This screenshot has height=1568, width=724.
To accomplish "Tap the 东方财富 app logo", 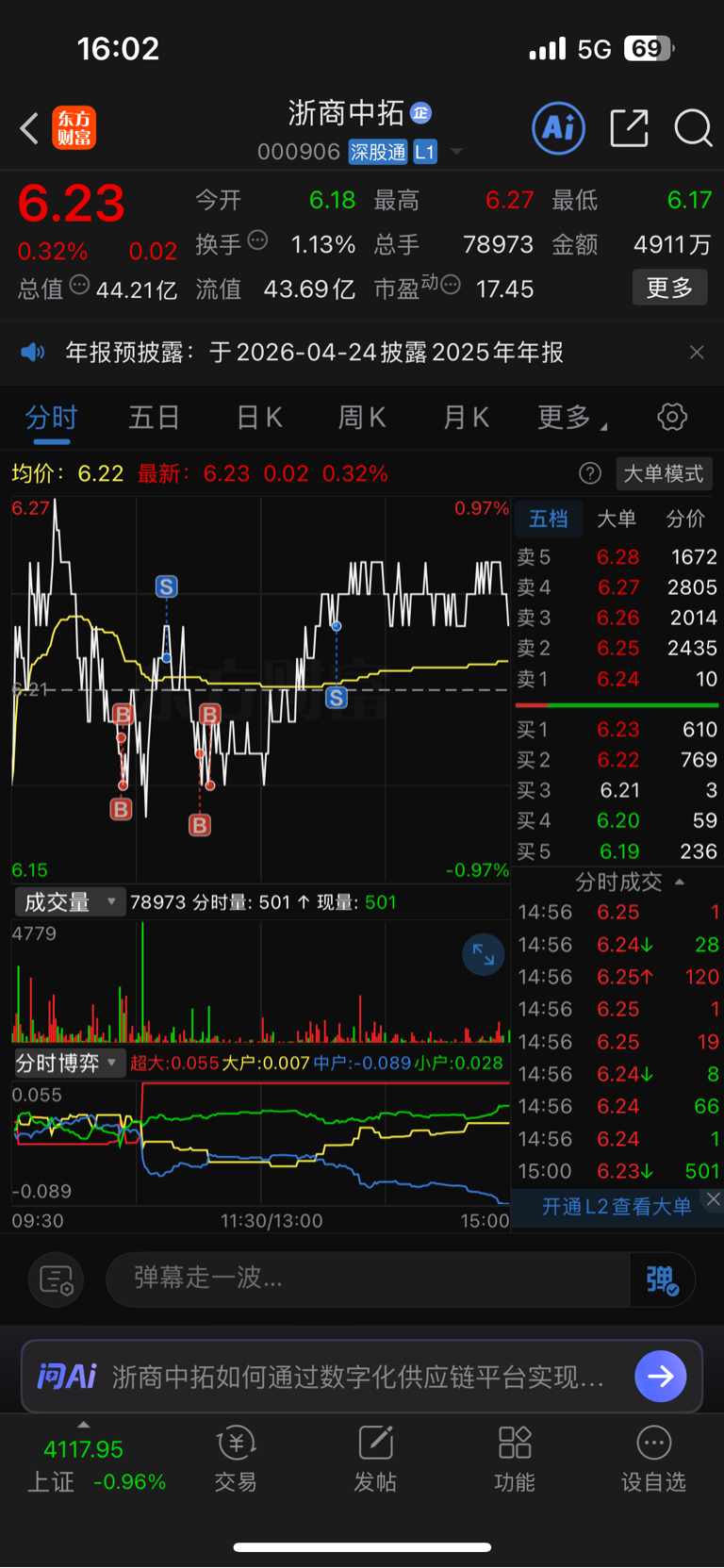I will [74, 128].
